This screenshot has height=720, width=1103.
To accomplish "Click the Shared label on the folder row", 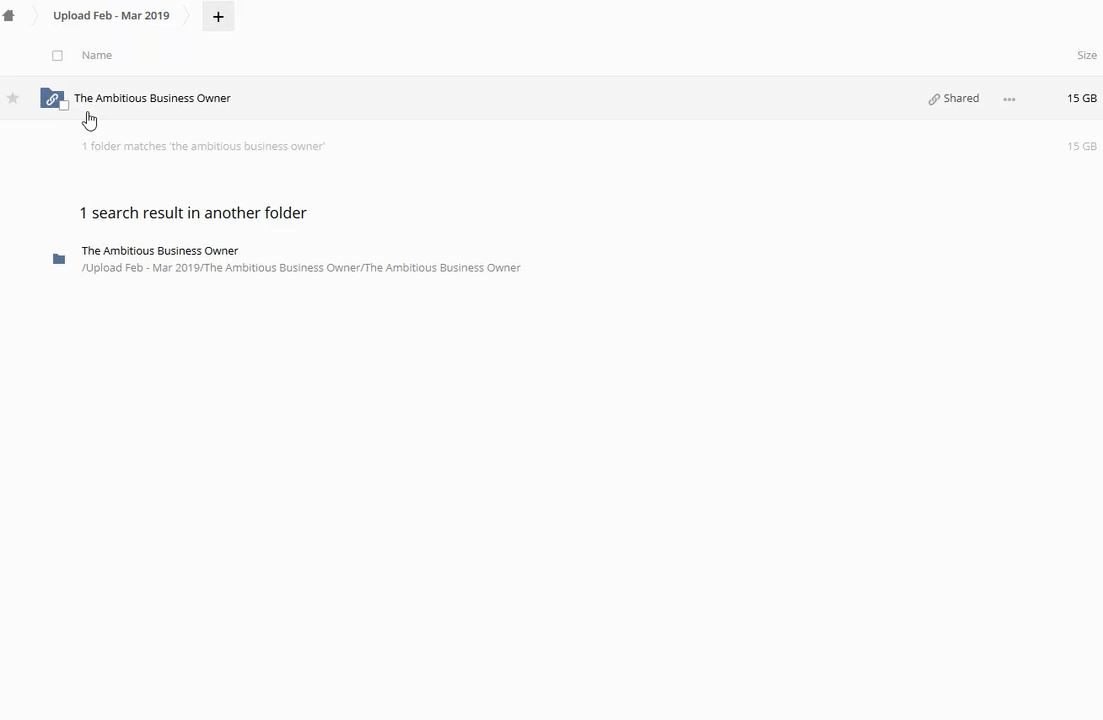I will tap(961, 98).
